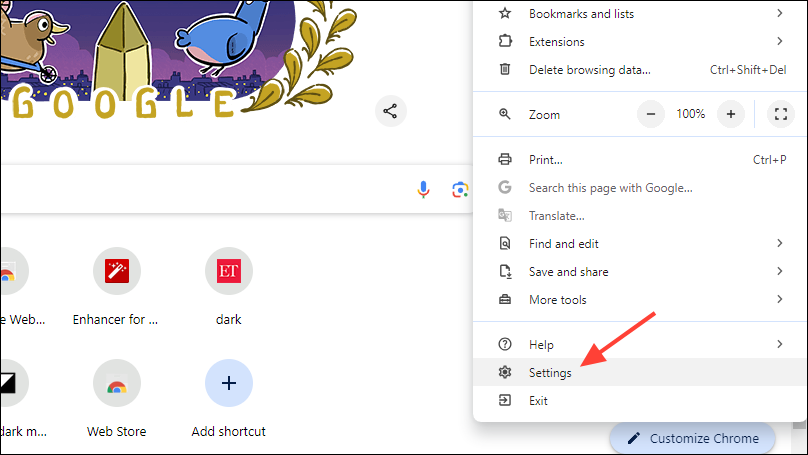The width and height of the screenshot is (808, 455).
Task: Click the Add shortcut label
Action: pos(229,431)
